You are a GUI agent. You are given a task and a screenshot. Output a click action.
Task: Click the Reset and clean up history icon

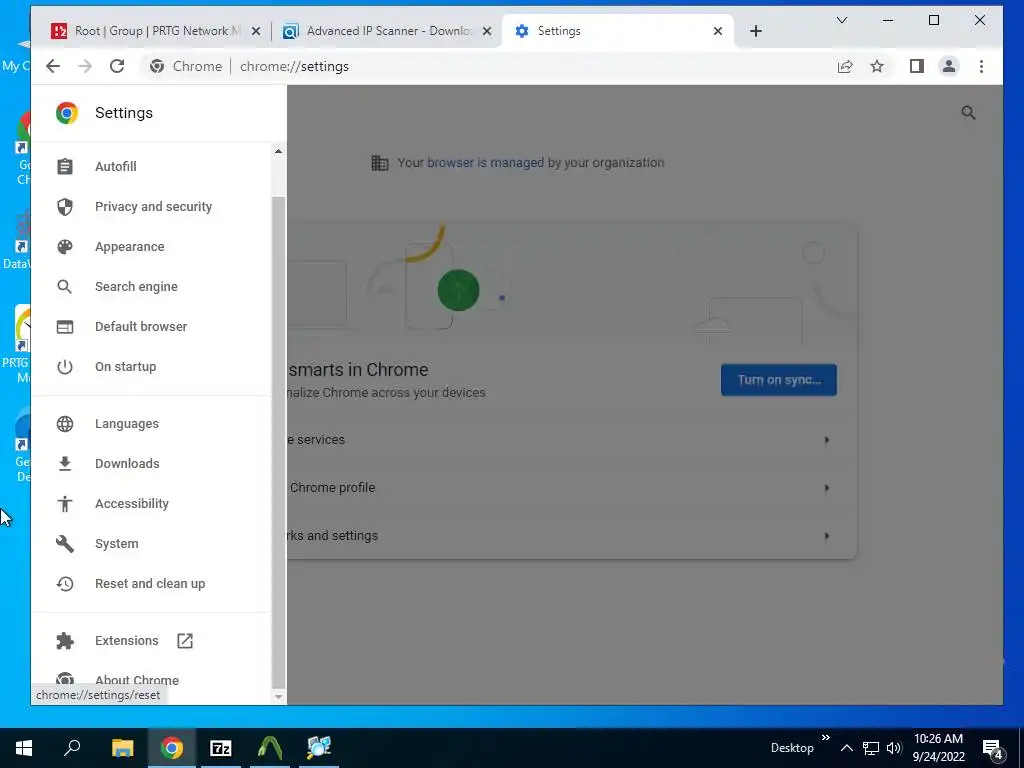click(65, 584)
